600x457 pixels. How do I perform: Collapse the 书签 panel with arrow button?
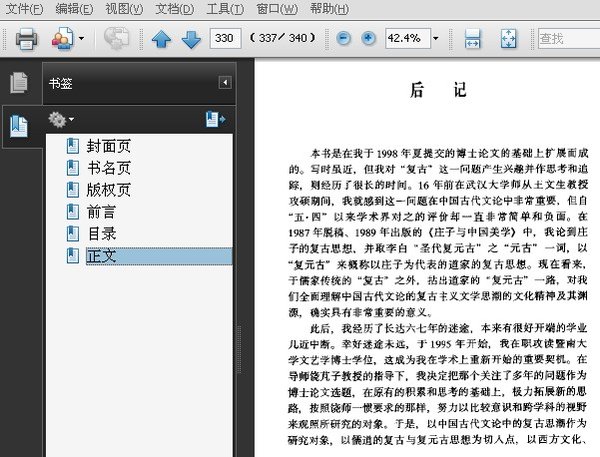click(x=225, y=82)
